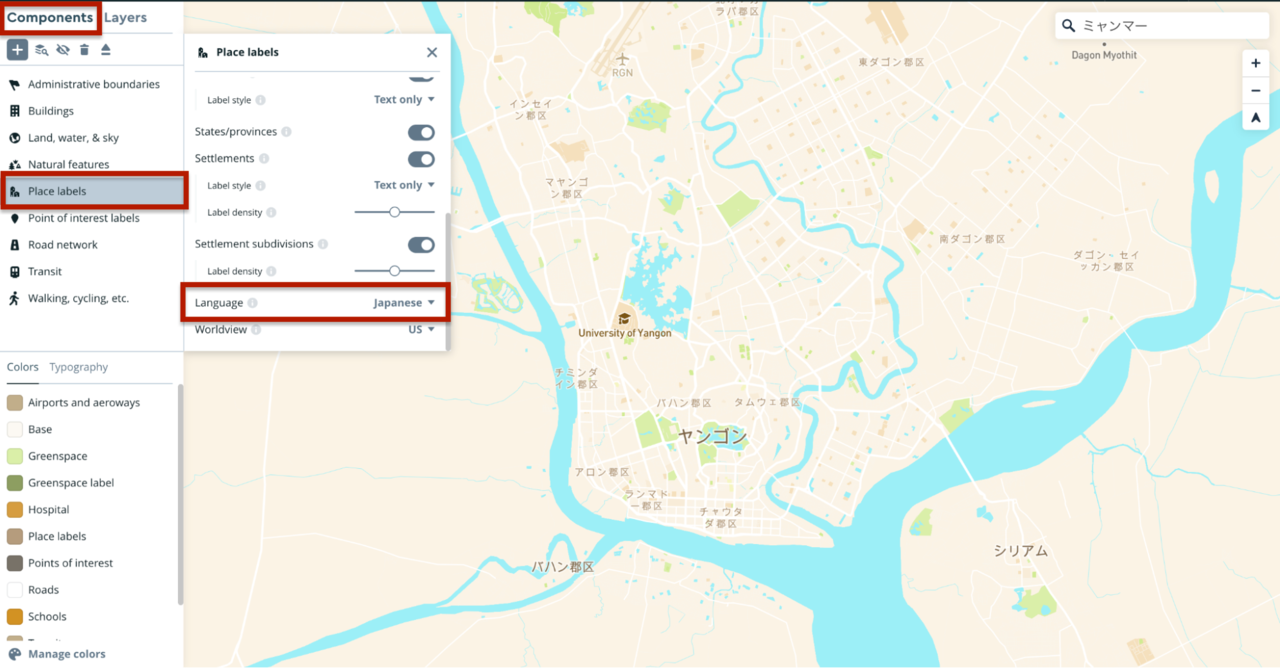1280x668 pixels.
Task: Click the Schools color swatch
Action: pyautogui.click(x=15, y=617)
